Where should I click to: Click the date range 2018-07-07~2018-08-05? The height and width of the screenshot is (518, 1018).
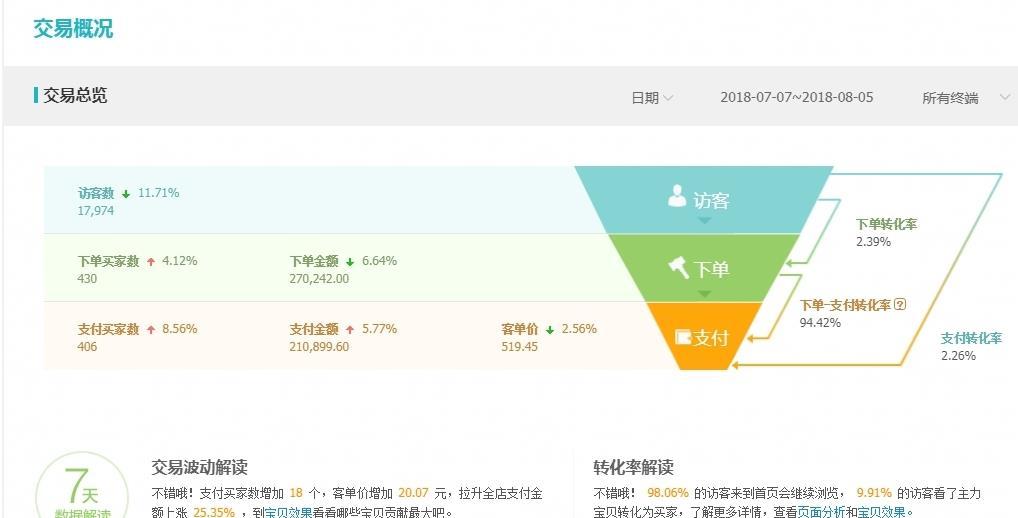tap(797, 97)
